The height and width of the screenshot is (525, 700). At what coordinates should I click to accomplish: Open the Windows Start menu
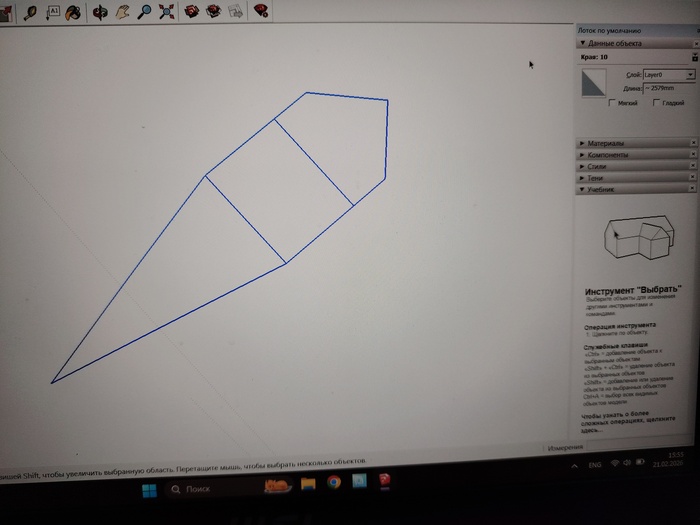(149, 489)
